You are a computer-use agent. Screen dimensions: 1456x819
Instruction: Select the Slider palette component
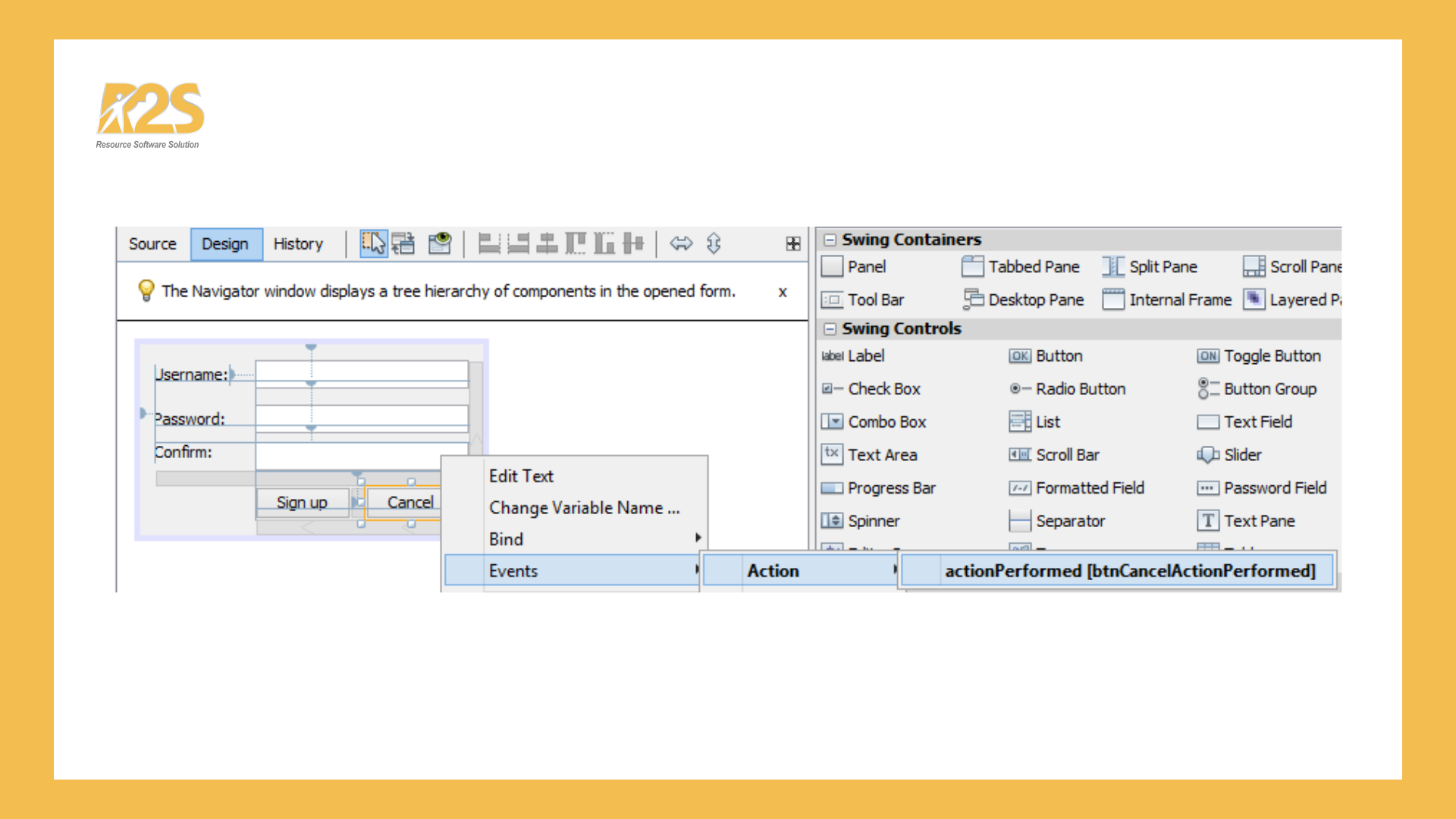pos(1242,455)
